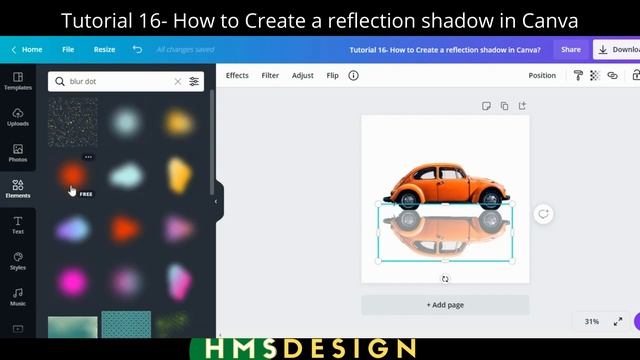640x360 pixels.
Task: Click the info icon next to Flip
Action: [x=353, y=76]
